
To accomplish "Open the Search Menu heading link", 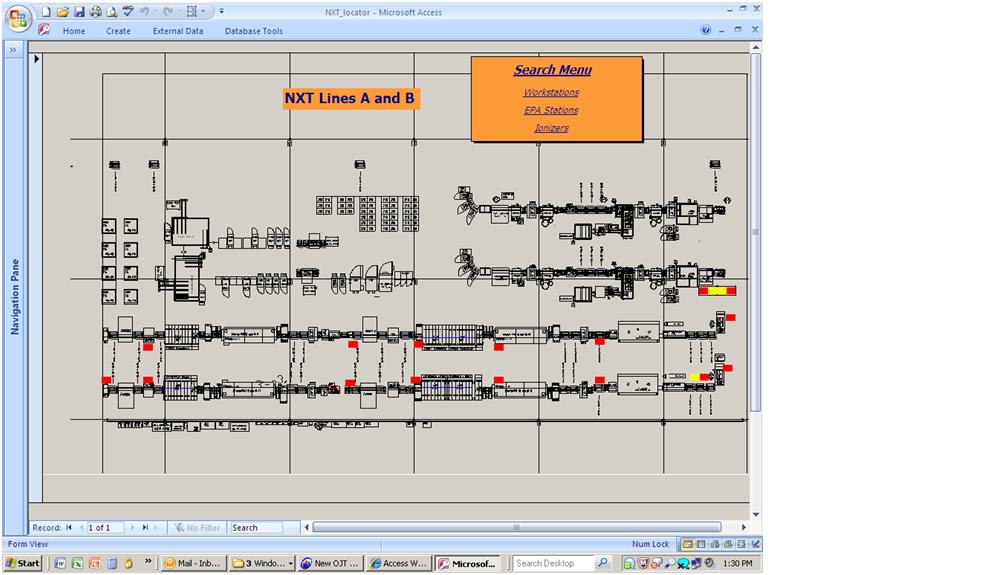I will 553,70.
